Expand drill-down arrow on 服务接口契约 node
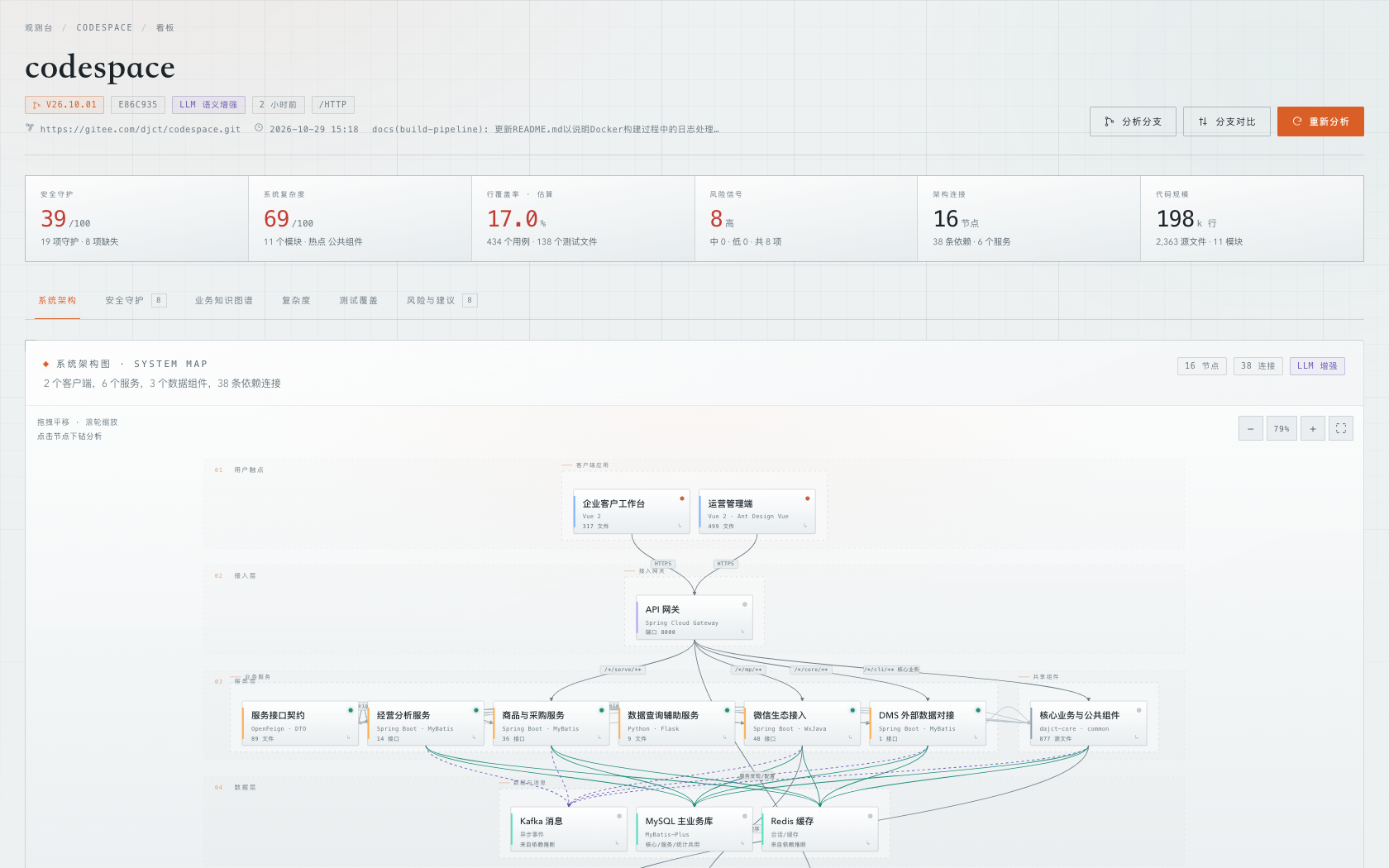Viewport: 1389px width, 868px height. pos(348,737)
